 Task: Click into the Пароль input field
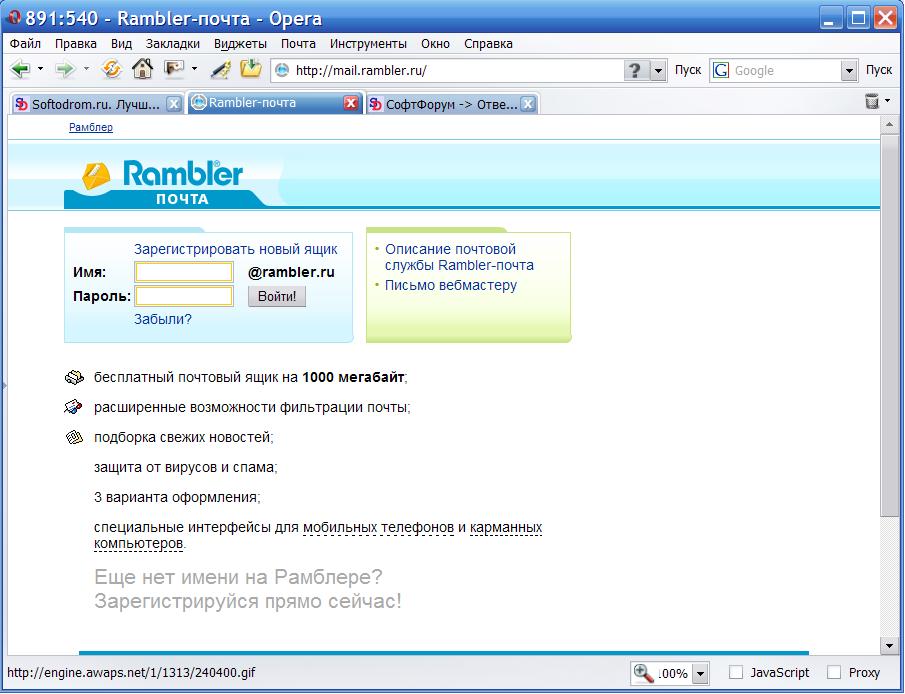(x=184, y=296)
